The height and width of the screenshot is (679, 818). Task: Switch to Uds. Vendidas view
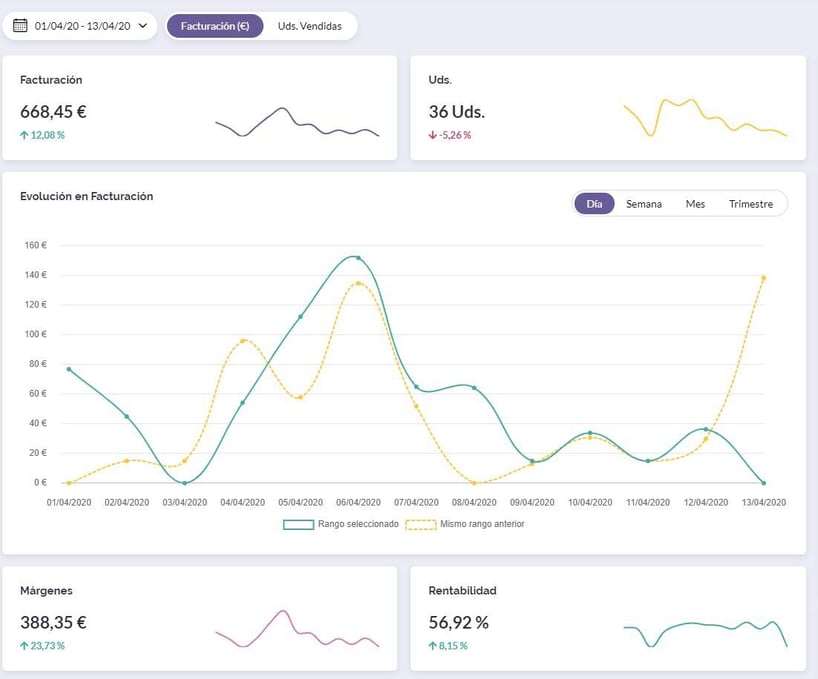[x=310, y=26]
